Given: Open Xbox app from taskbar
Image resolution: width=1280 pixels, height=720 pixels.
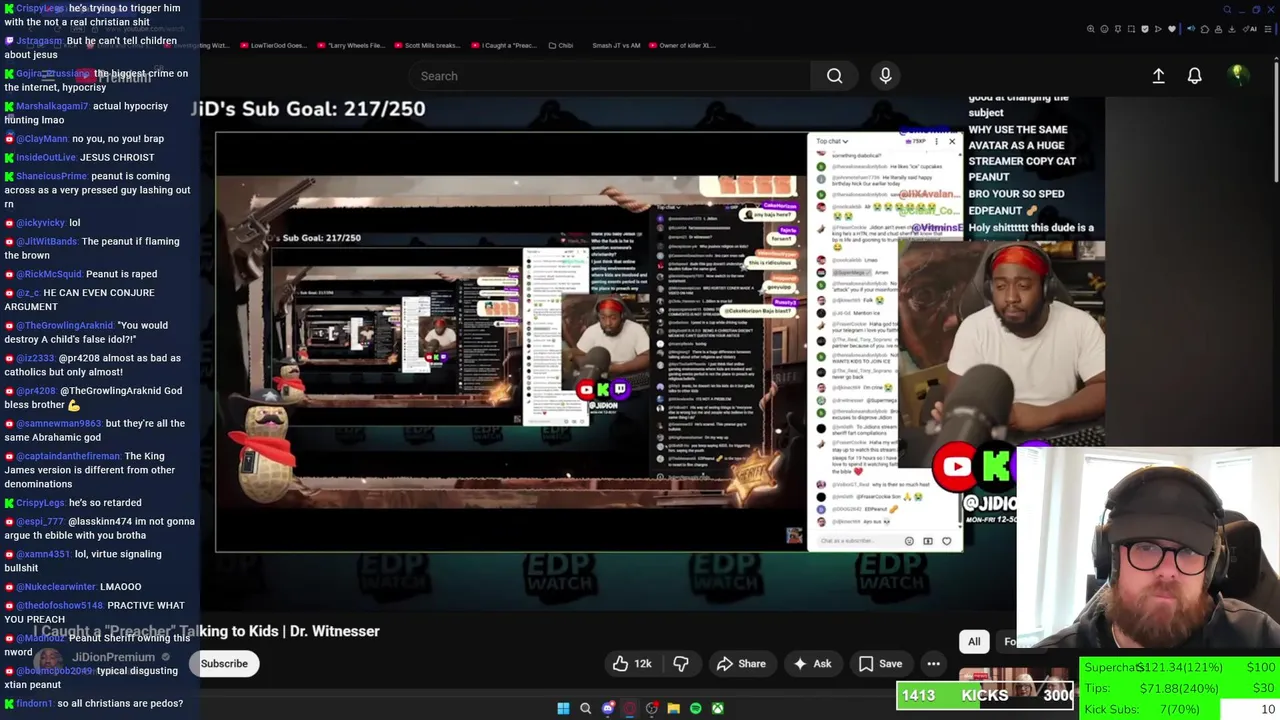Looking at the screenshot, I should [718, 708].
